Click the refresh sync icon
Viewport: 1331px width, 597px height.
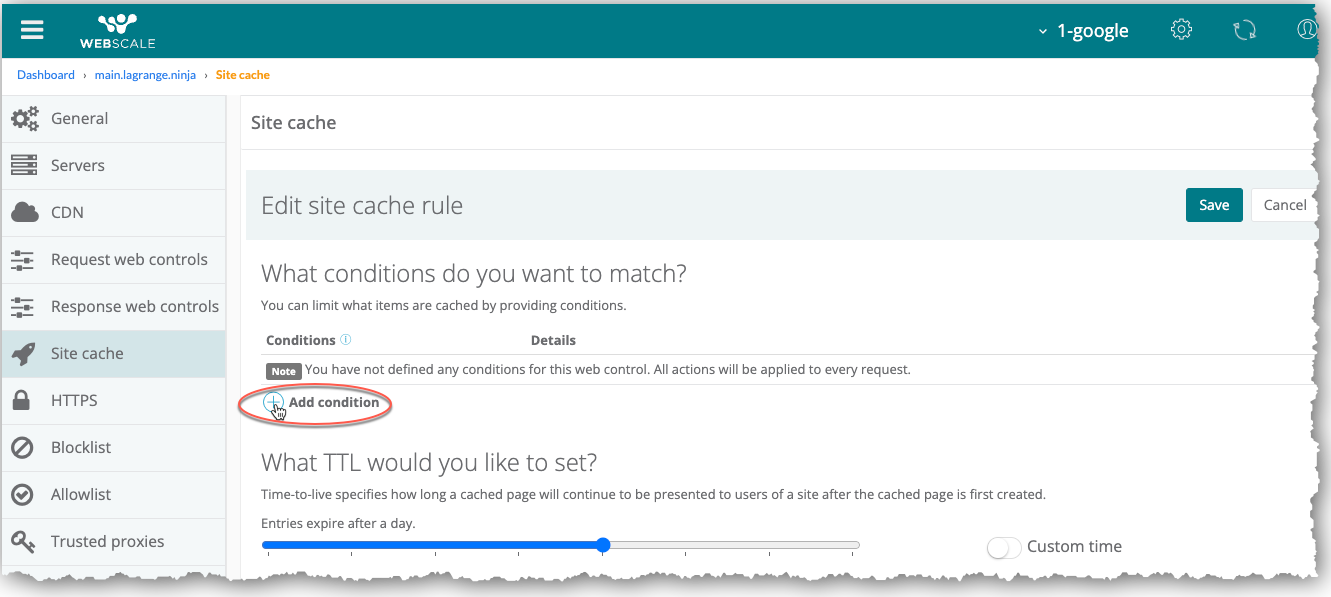[x=1244, y=30]
